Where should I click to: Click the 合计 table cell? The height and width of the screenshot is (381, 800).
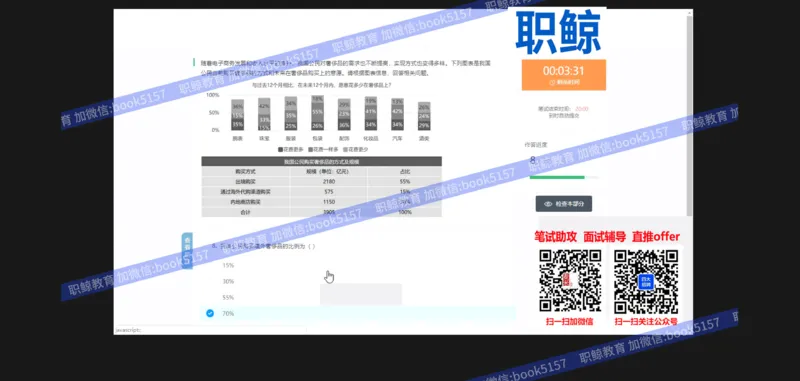(x=245, y=212)
